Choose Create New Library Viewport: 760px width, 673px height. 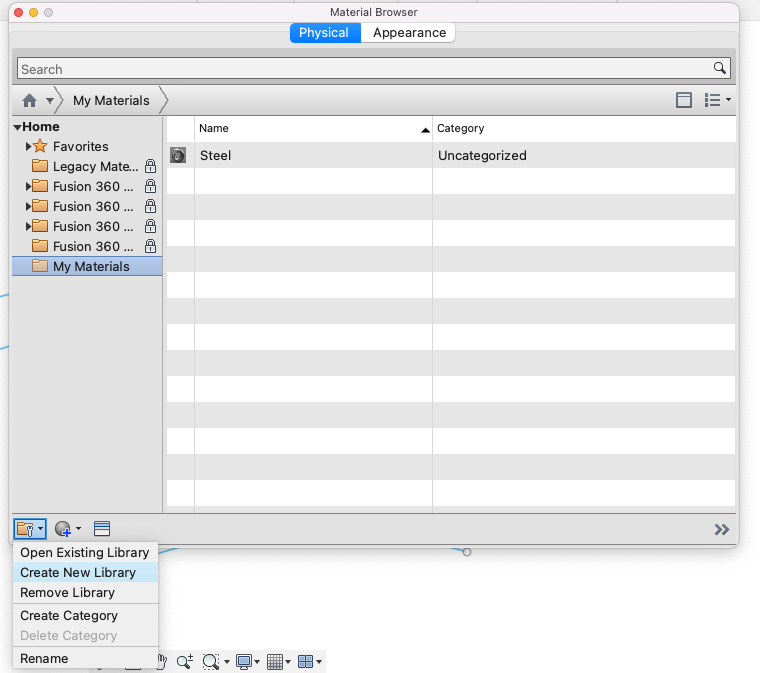point(85,572)
